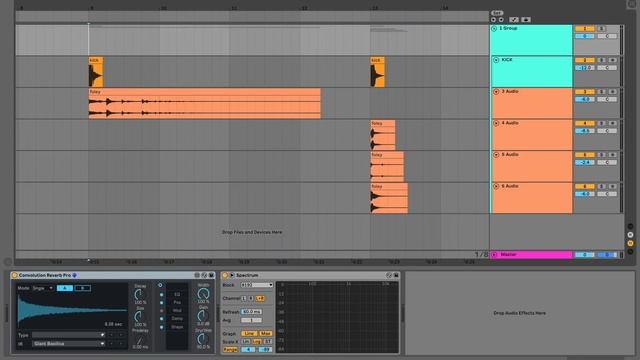Toggle the Max graph button in Spectrum

[x=265, y=333]
